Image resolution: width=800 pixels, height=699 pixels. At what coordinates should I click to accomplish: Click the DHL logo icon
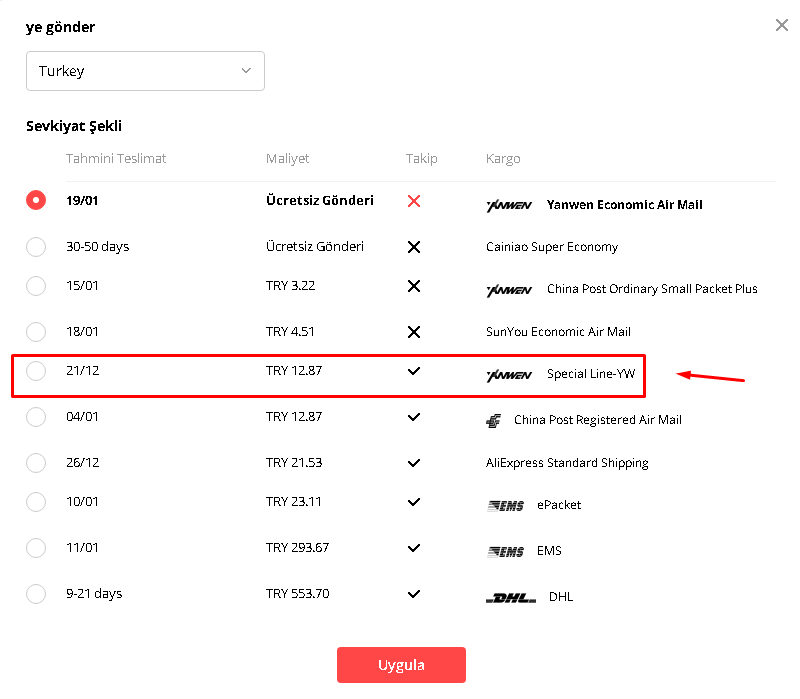510,597
